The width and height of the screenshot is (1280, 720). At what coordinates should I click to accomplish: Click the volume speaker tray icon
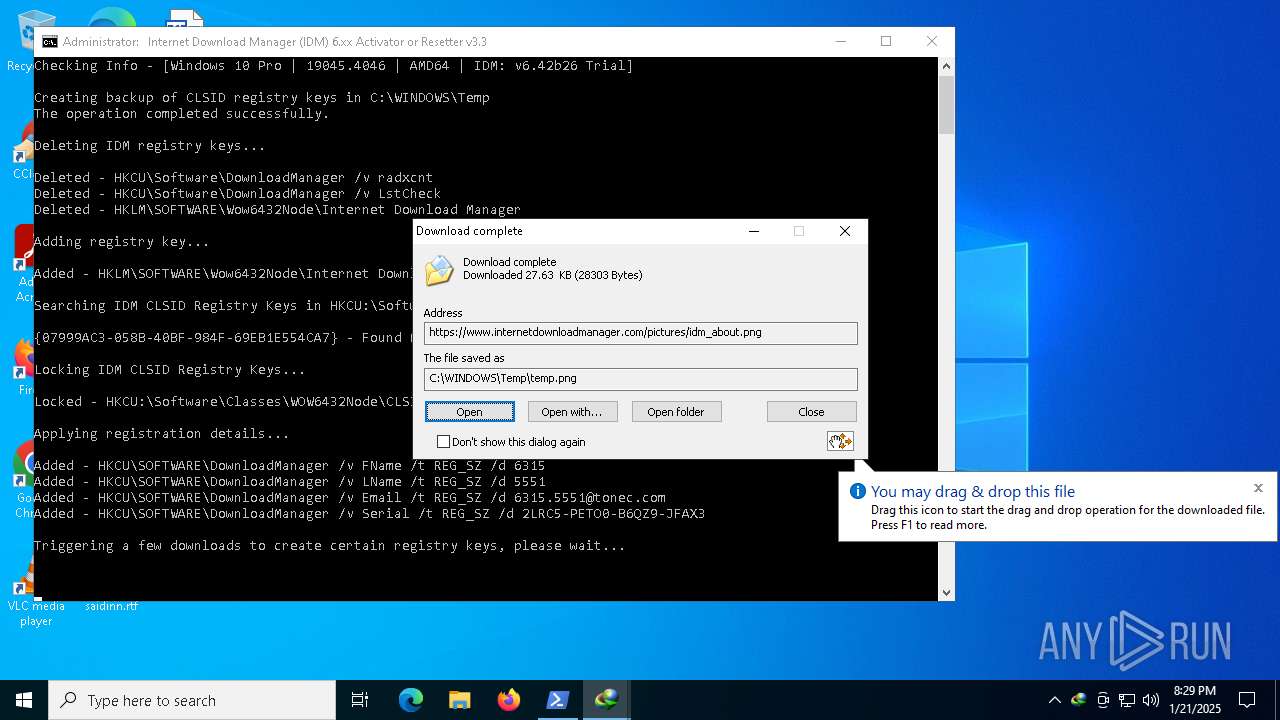tap(1151, 700)
